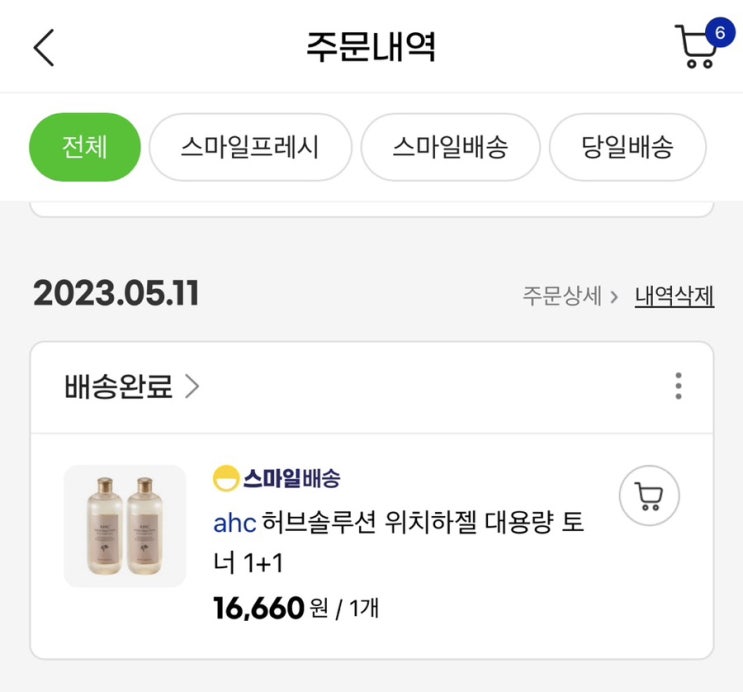Viewport: 743px width, 692px height.
Task: Choose the 당일배송 filter tab
Action: (627, 147)
